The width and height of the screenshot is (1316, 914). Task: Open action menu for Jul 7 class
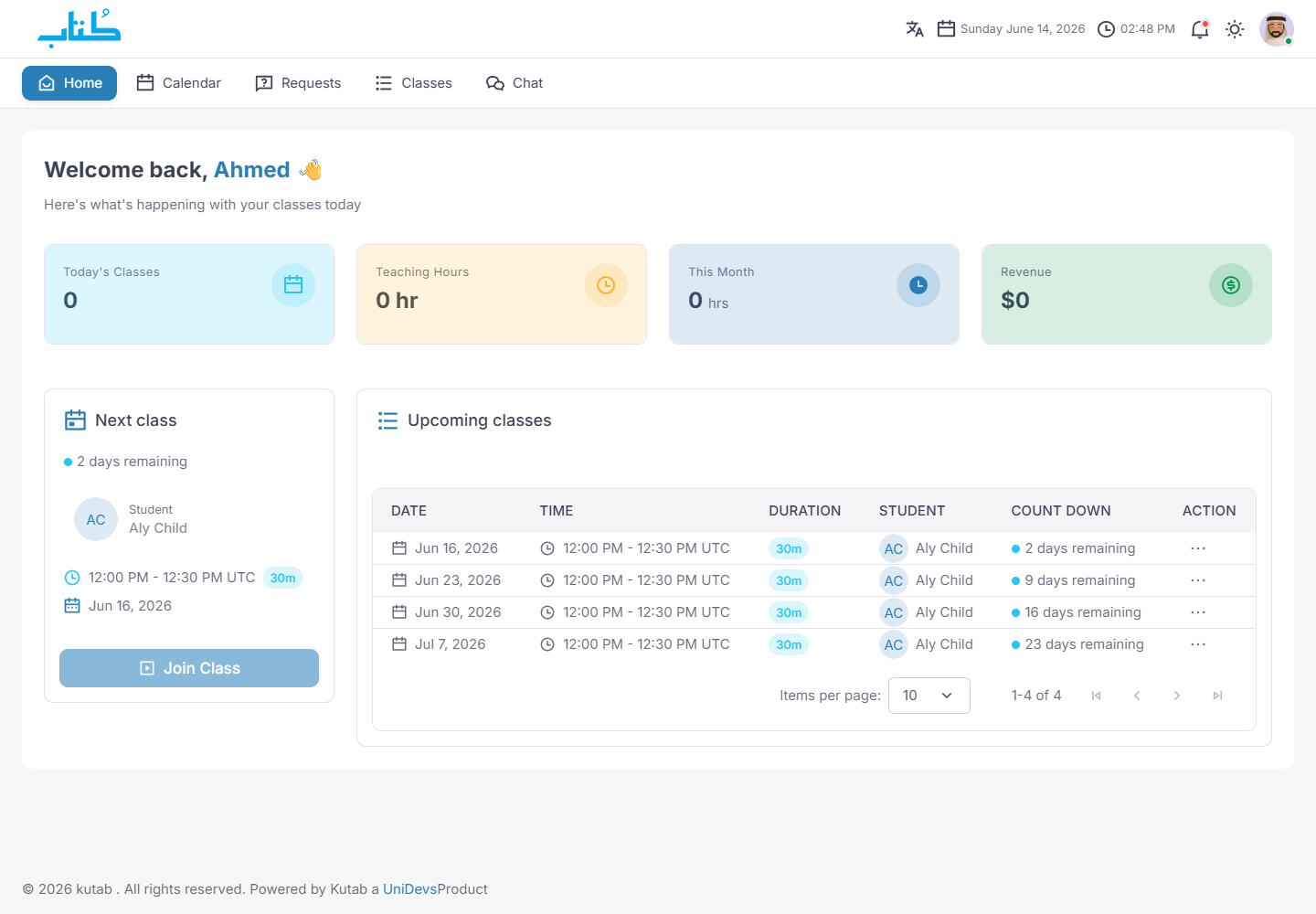click(x=1198, y=644)
